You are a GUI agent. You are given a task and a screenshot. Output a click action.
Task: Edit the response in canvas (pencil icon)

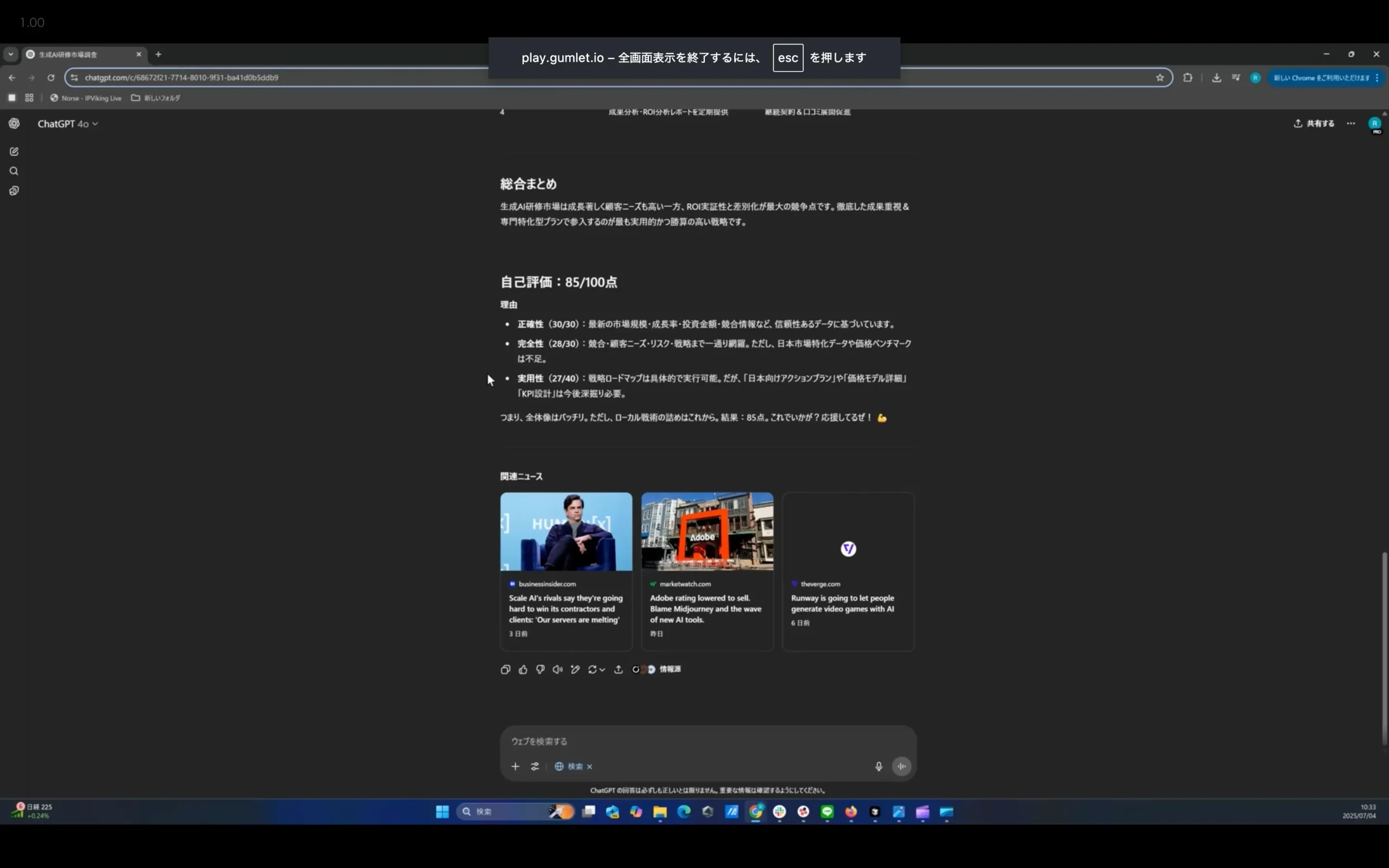coord(576,669)
